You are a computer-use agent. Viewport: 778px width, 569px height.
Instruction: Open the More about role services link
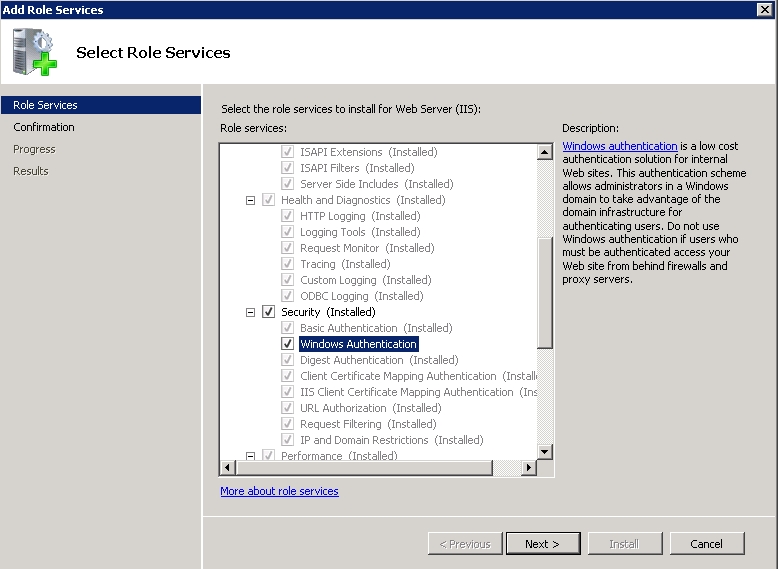[279, 491]
